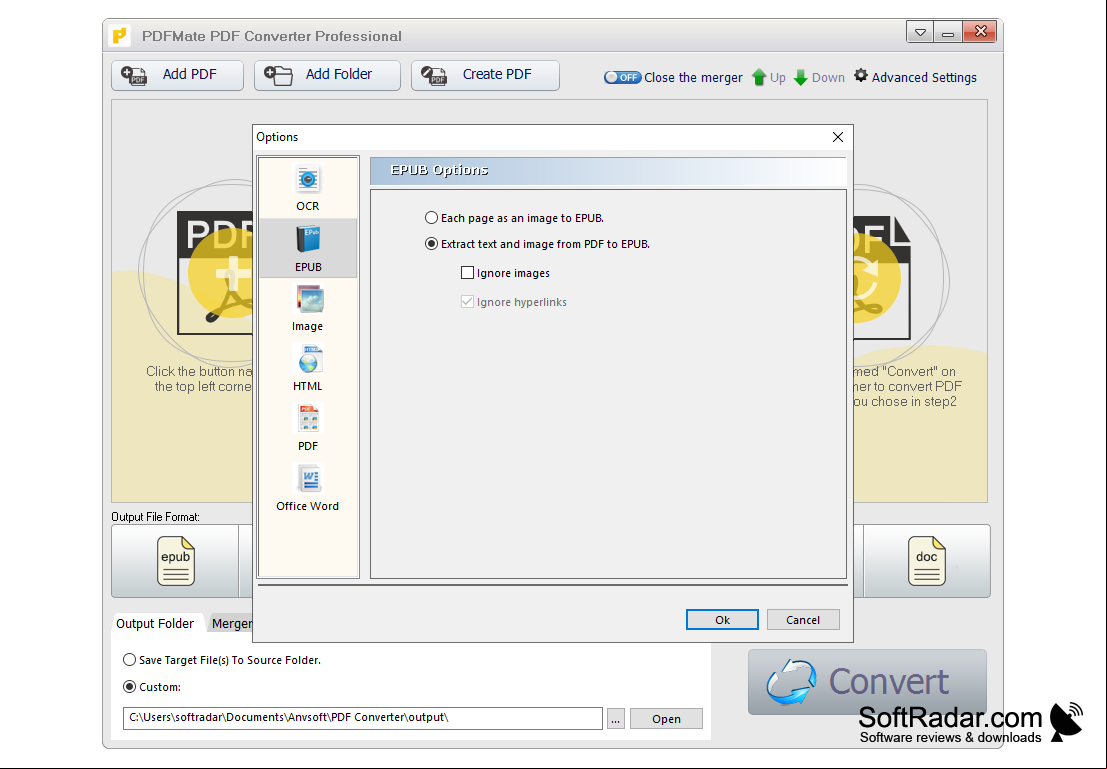This screenshot has width=1107, height=769.
Task: Switch to the Merger tab
Action: pyautogui.click(x=232, y=624)
